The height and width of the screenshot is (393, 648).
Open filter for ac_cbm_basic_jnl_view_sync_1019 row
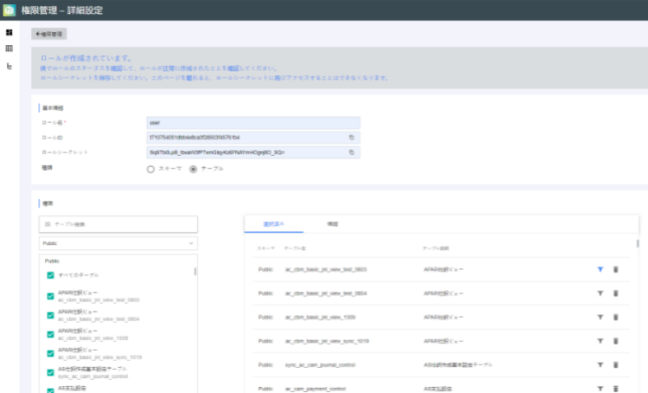click(x=600, y=341)
